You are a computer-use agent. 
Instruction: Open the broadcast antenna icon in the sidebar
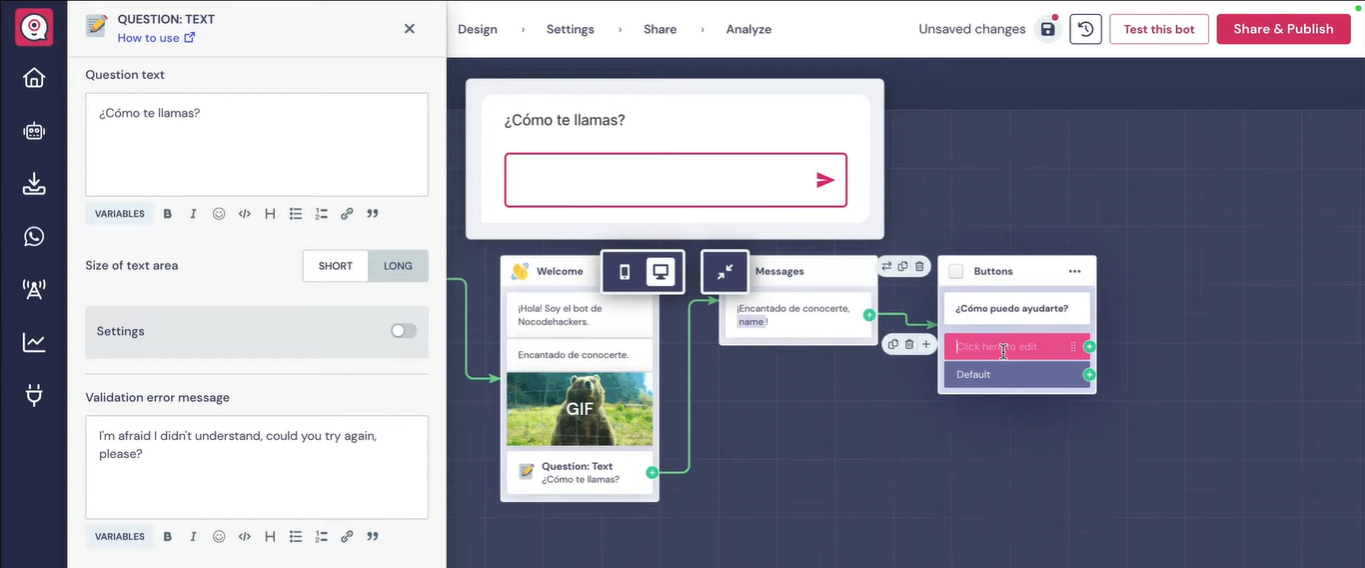pyautogui.click(x=34, y=289)
